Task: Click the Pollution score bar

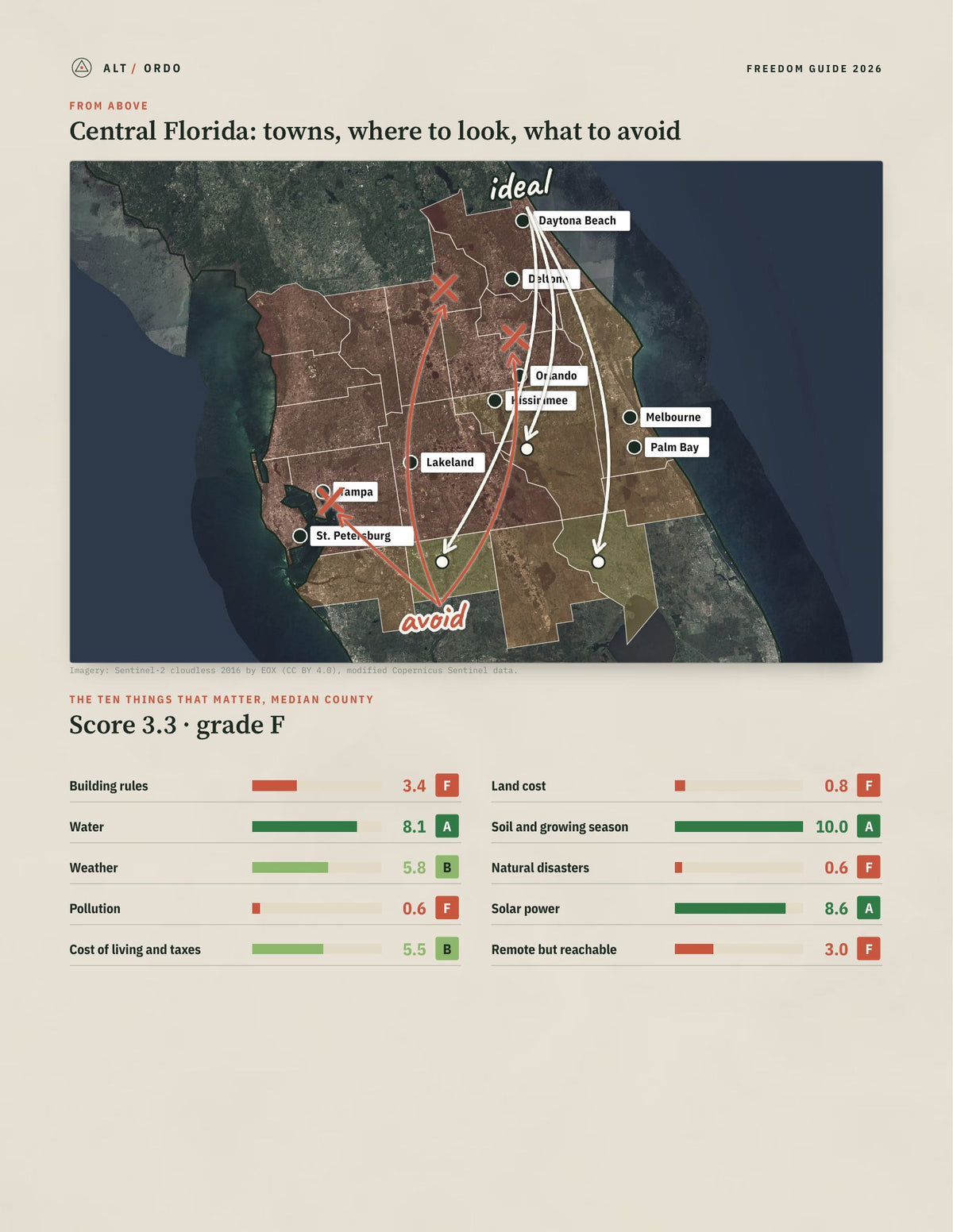Action: pyautogui.click(x=317, y=908)
